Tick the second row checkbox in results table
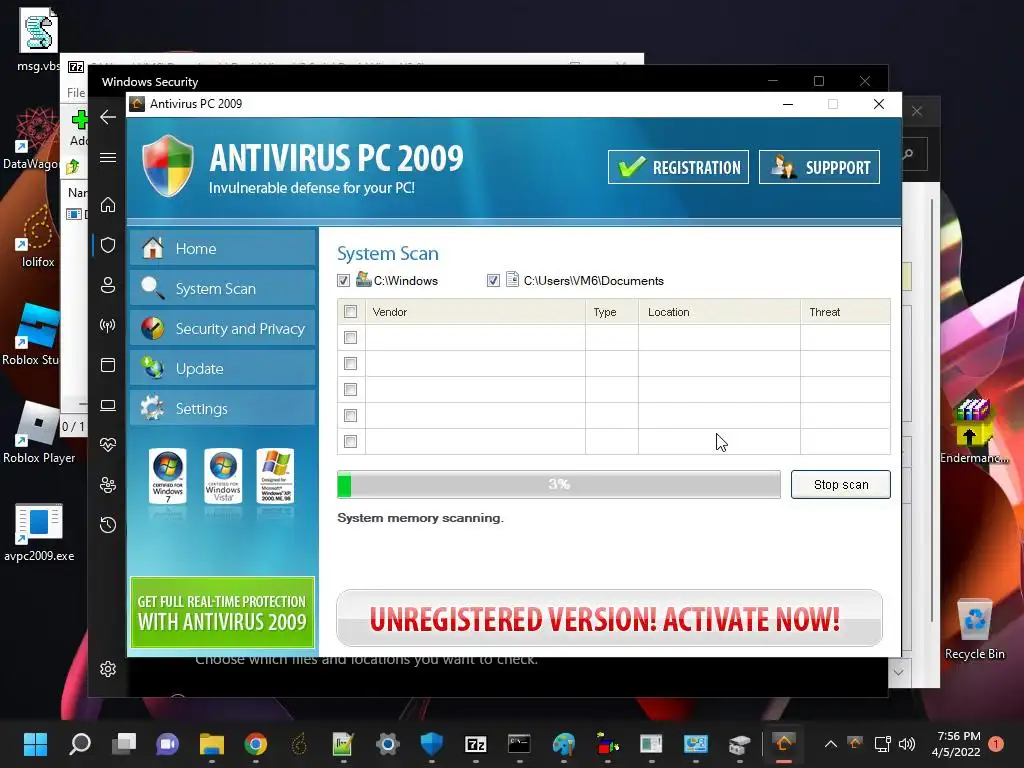The height and width of the screenshot is (768, 1024). point(351,363)
